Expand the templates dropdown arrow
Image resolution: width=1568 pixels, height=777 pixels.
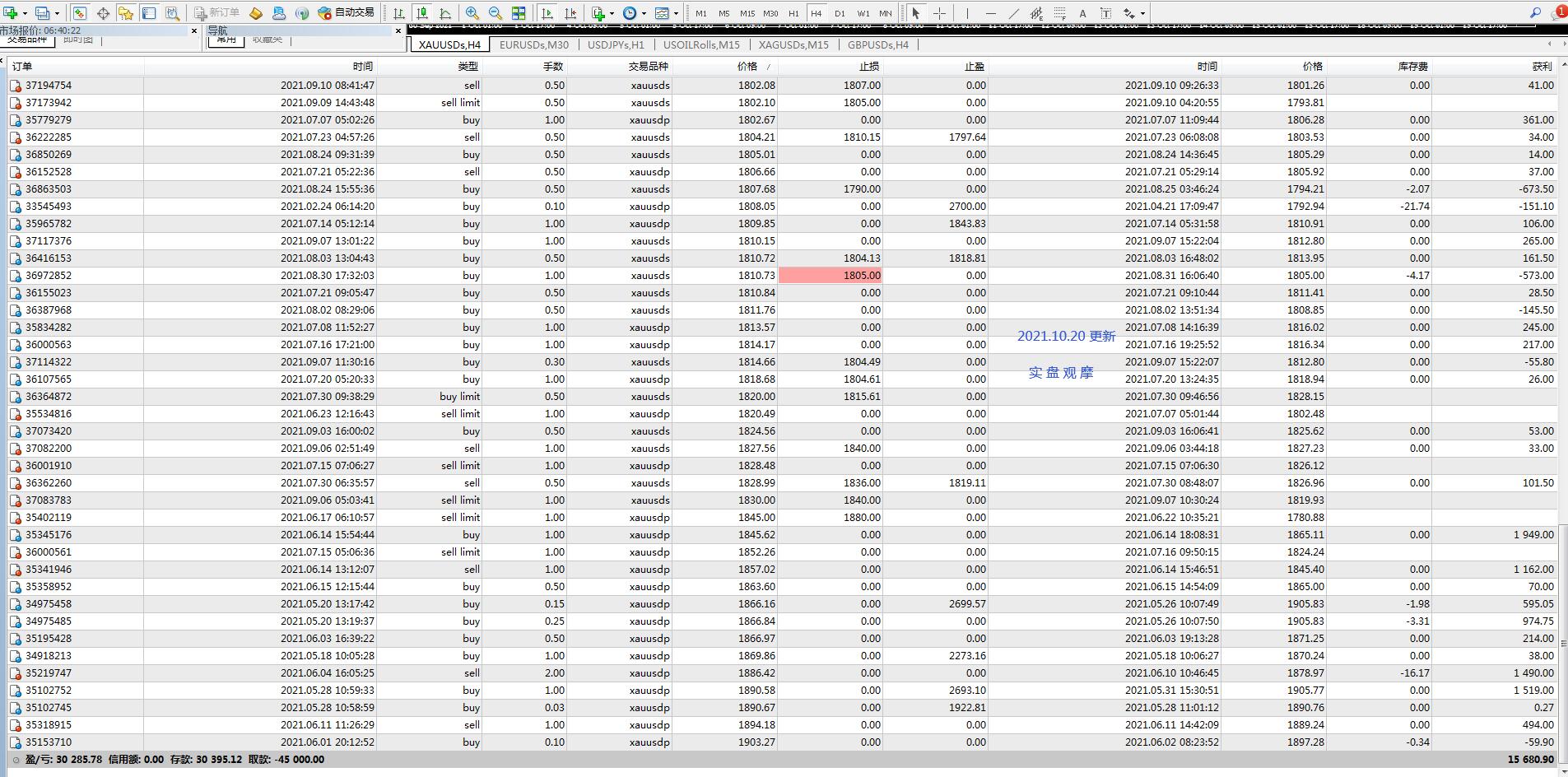coord(676,13)
